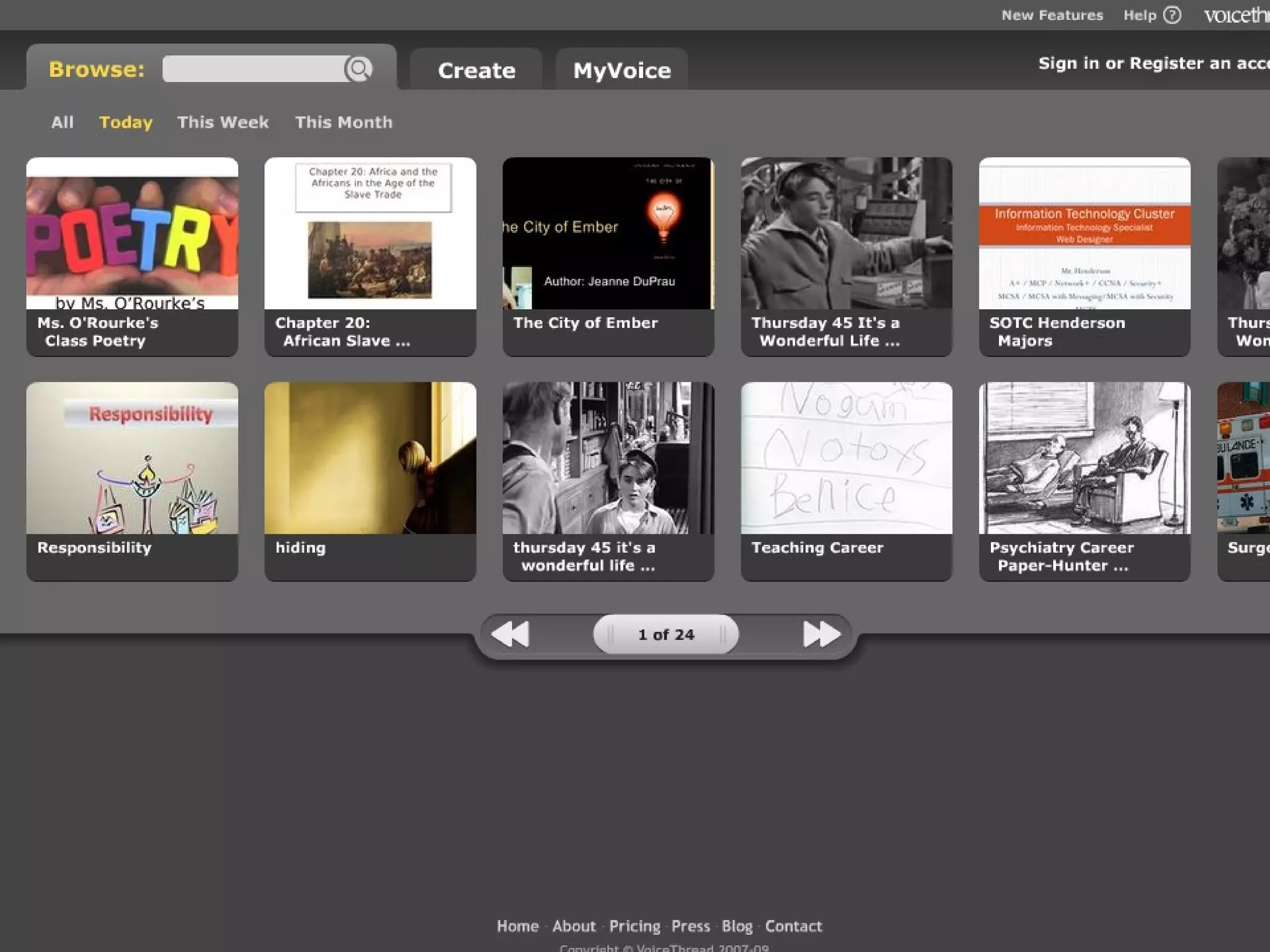Open the MyVoice tab

[x=622, y=70]
